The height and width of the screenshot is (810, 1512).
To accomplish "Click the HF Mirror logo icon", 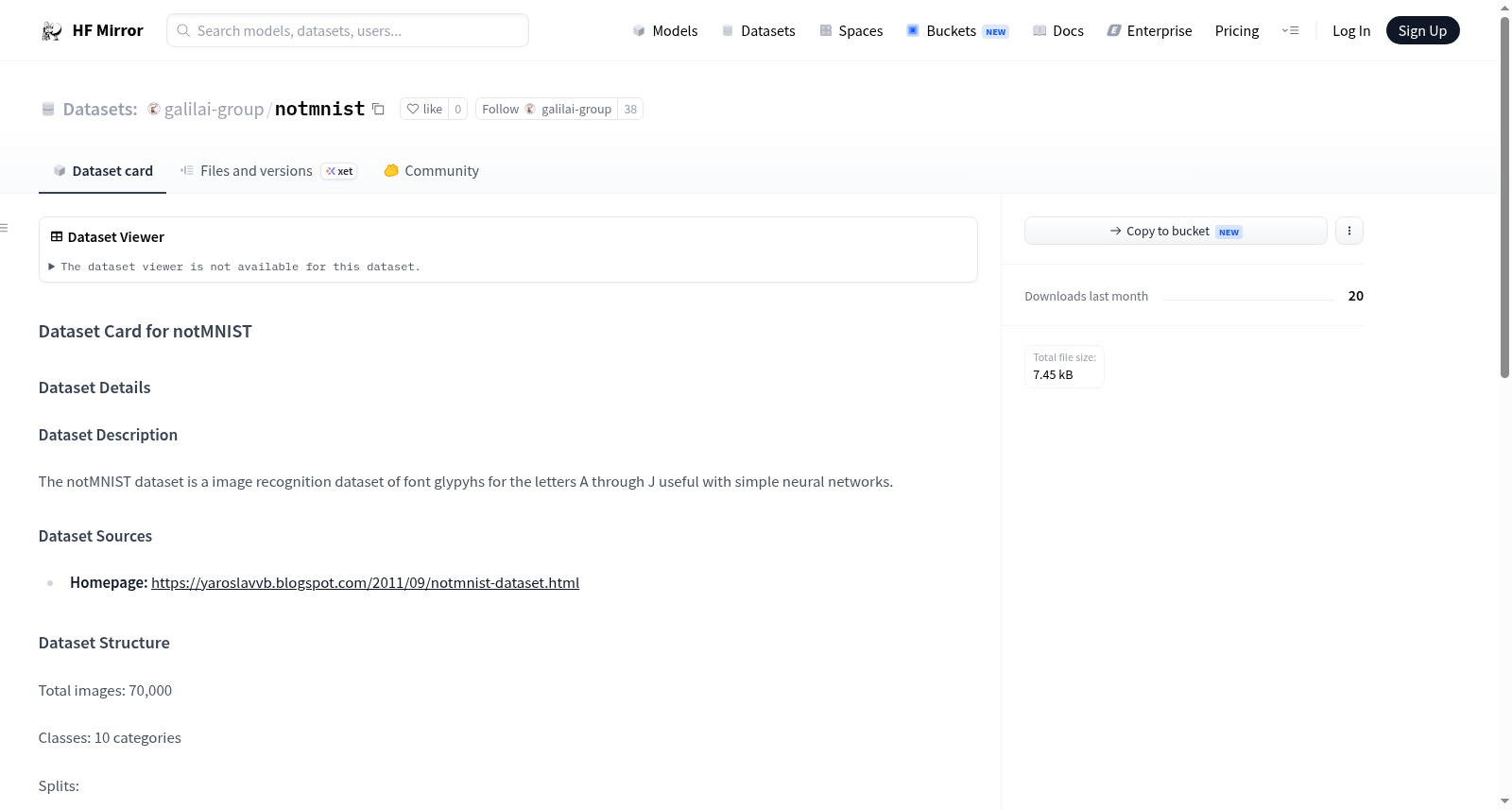I will [52, 31].
